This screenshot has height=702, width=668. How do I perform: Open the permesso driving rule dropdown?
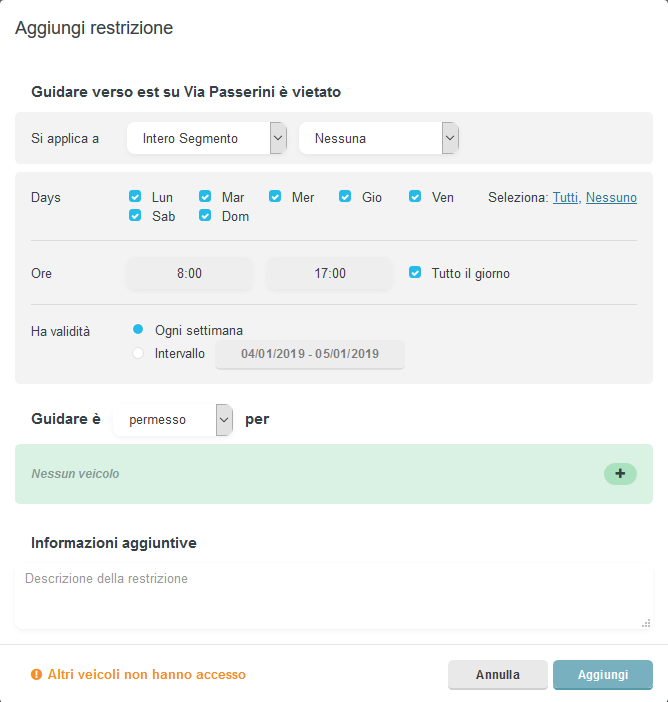click(173, 420)
